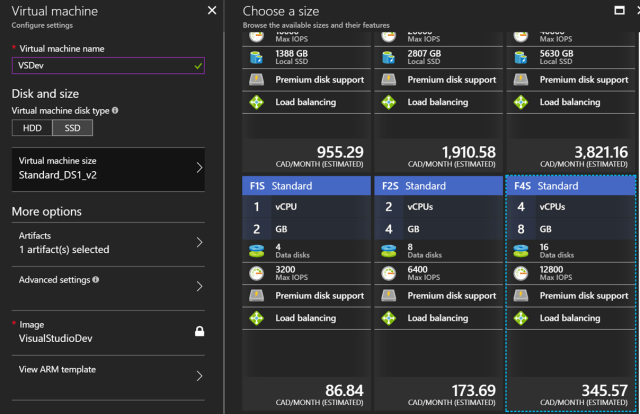Expand the Artifacts section
The image size is (640, 414).
pyautogui.click(x=108, y=242)
